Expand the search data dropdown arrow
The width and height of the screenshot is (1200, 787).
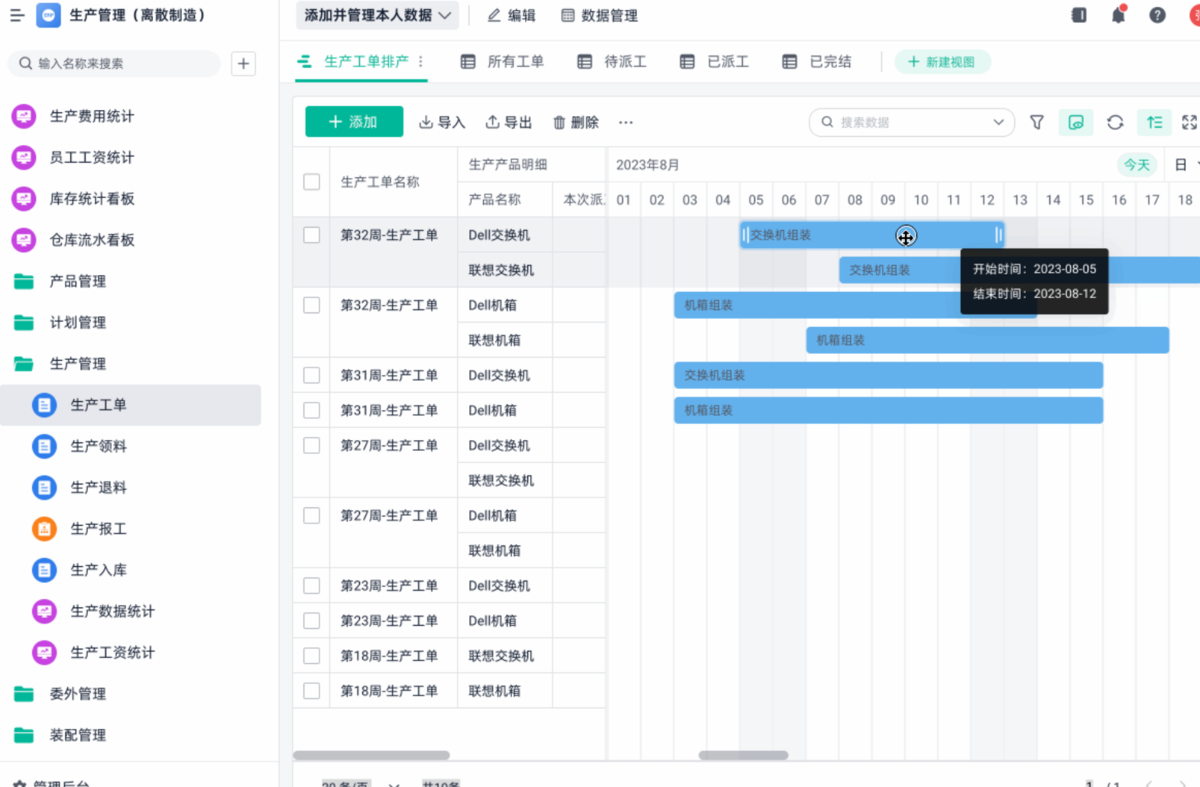[1000, 122]
